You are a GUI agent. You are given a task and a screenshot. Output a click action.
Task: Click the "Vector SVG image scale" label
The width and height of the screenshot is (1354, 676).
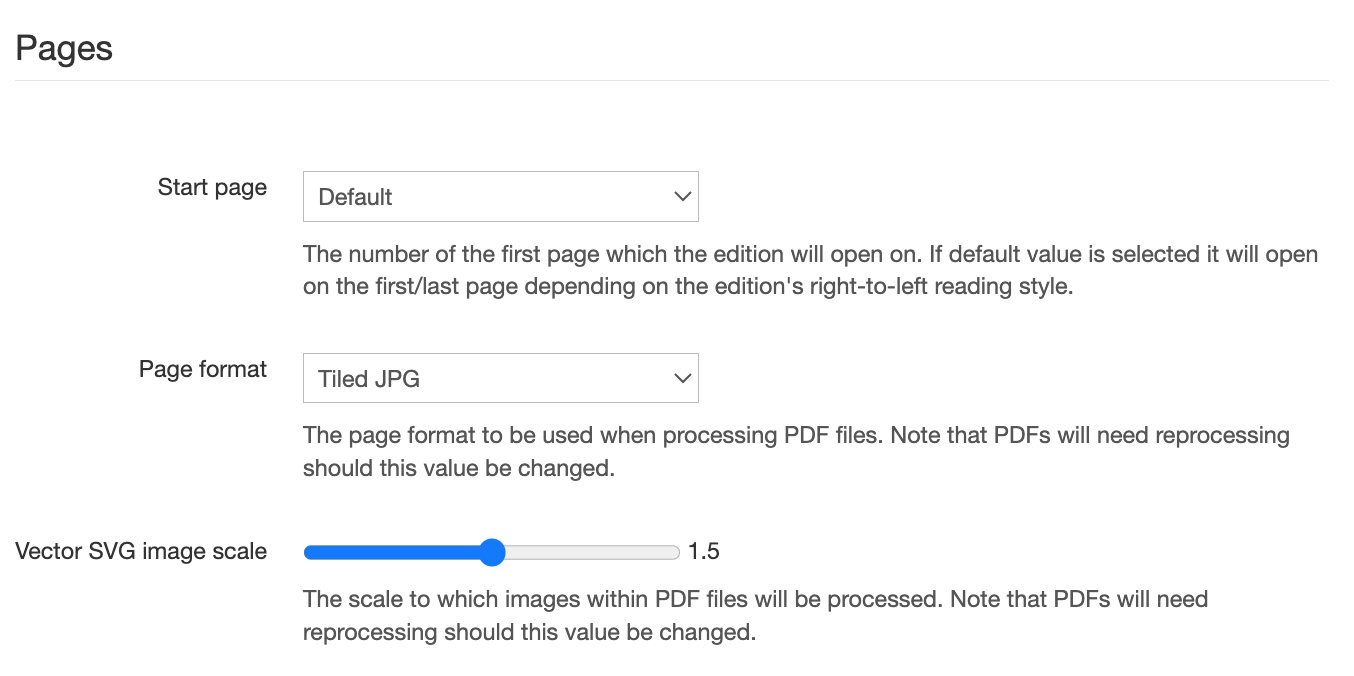pyautogui.click(x=141, y=551)
